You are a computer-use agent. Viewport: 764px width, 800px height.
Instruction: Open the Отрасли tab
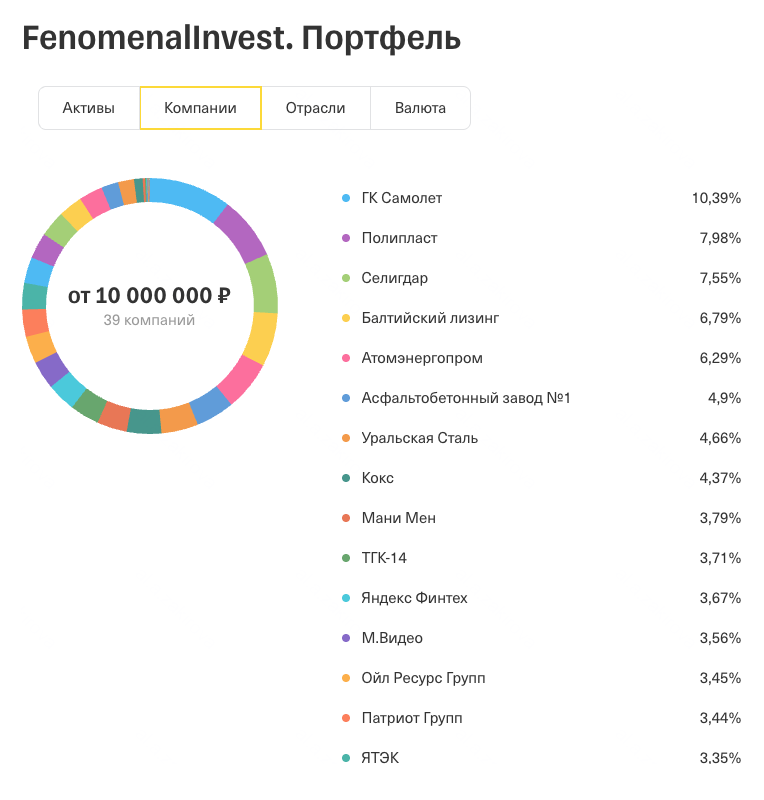coord(315,107)
